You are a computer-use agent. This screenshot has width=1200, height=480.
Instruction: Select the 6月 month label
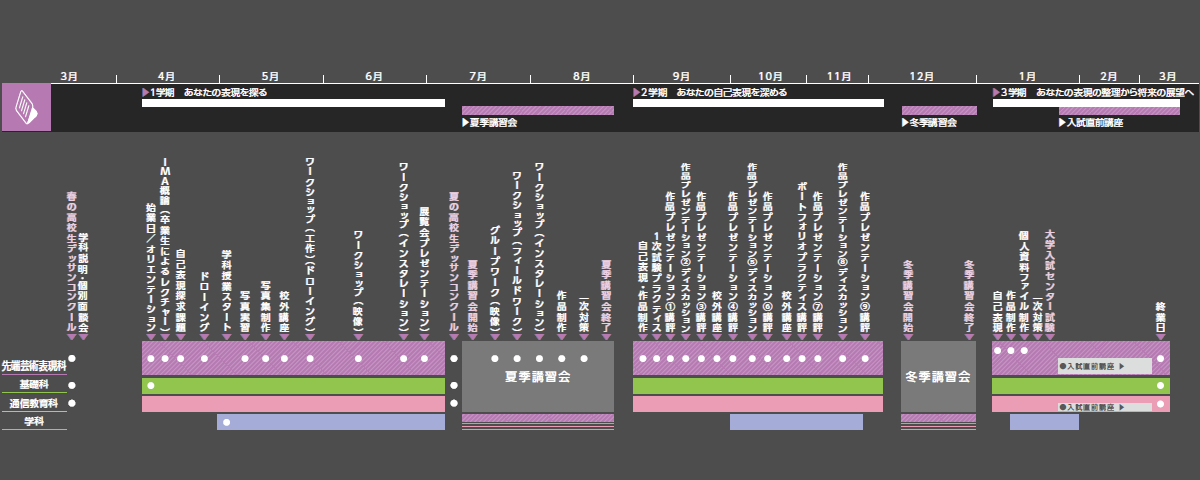[x=374, y=76]
